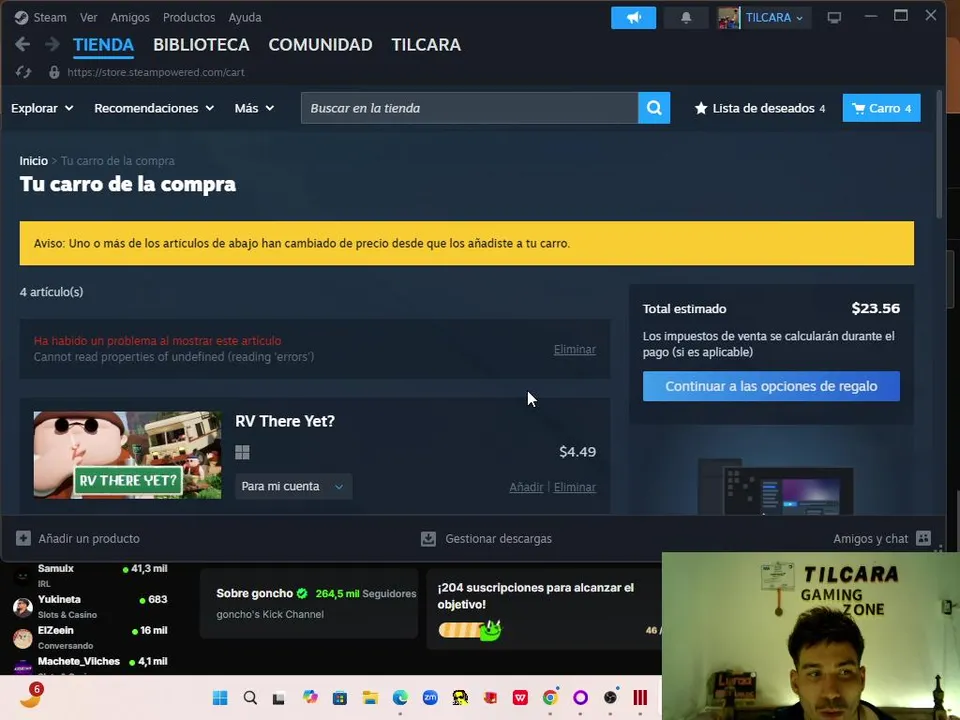Open the WPS Office taskbar icon
The width and height of the screenshot is (960, 720).
(x=520, y=697)
